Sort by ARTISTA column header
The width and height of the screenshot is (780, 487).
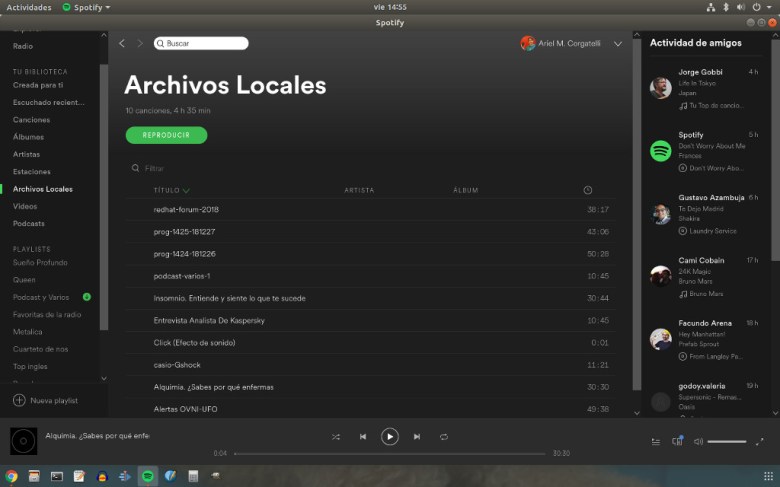point(359,190)
